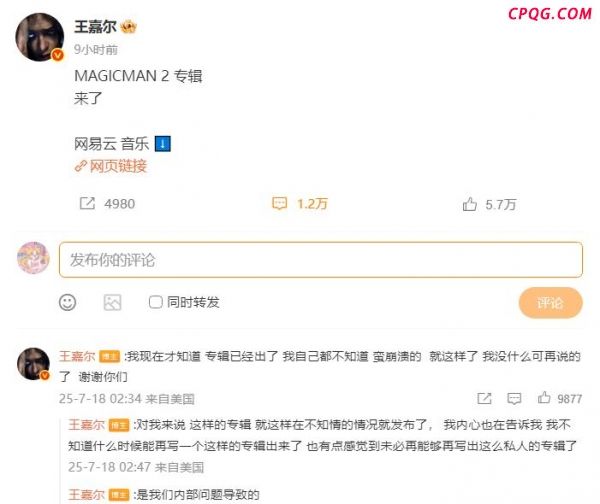Viewport: 600px width, 504px height.
Task: Click the blue down-arrow emoji after 网易云 音乐
Action: (163, 144)
